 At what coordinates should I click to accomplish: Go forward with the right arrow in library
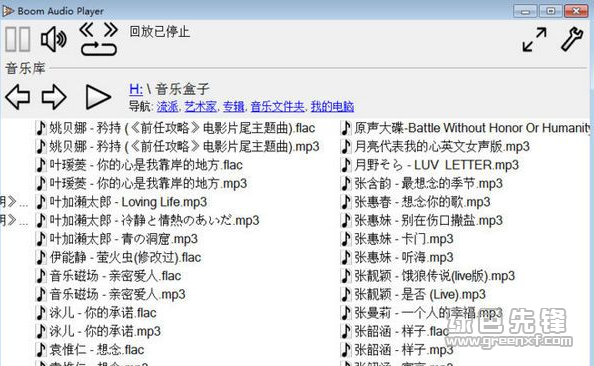pos(54,97)
